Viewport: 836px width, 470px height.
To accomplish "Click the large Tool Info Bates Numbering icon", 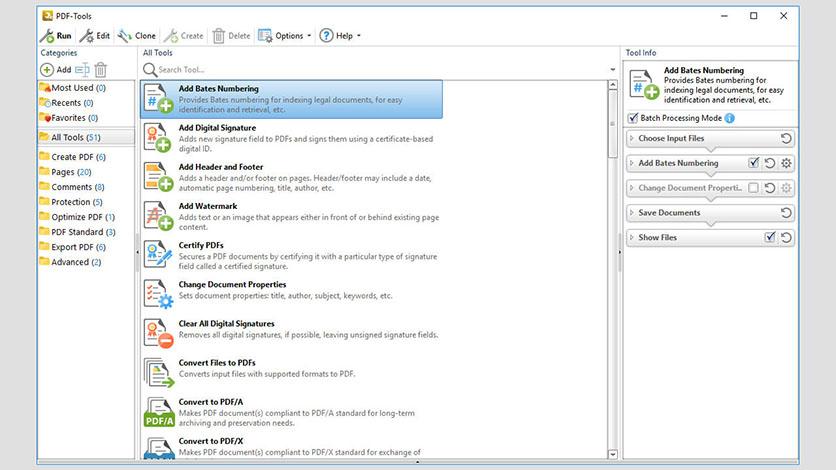I will click(x=644, y=84).
